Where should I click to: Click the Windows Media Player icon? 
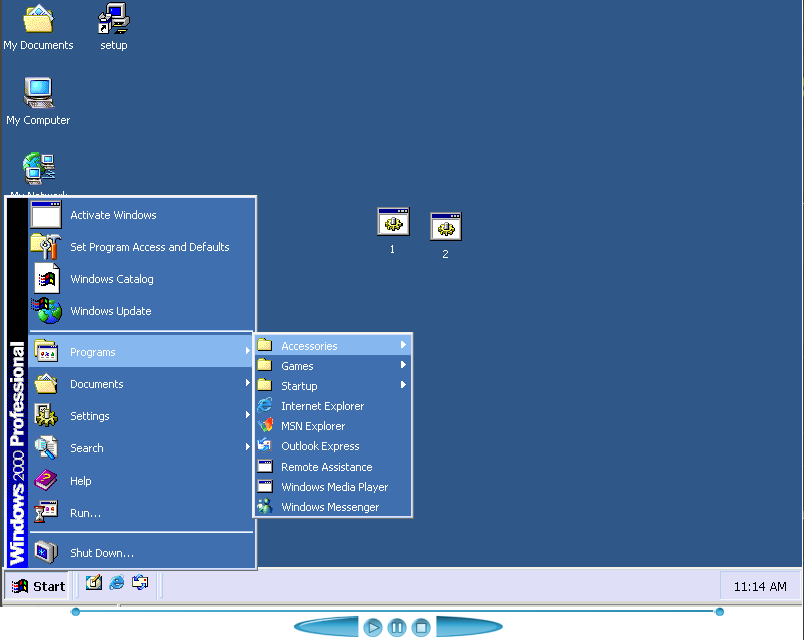[265, 486]
